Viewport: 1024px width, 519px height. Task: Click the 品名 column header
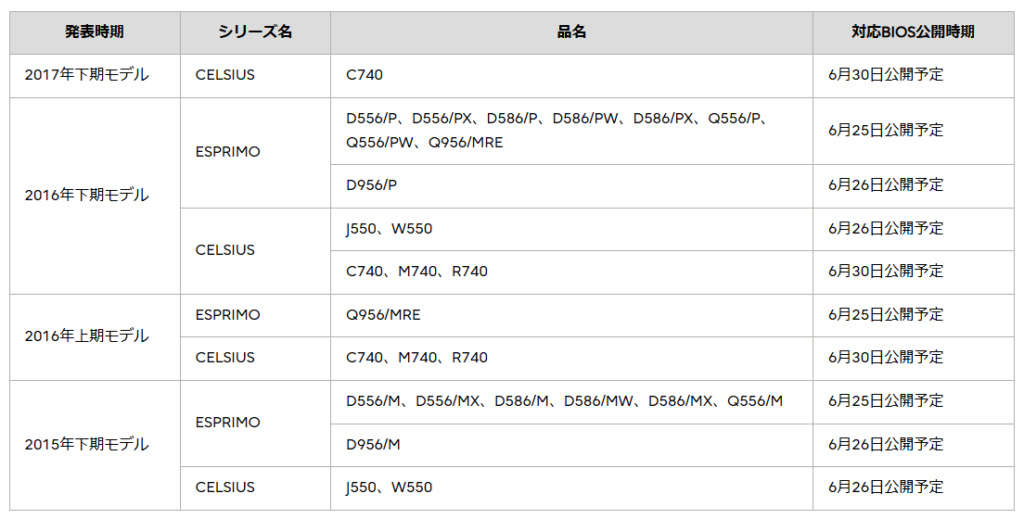tap(571, 32)
